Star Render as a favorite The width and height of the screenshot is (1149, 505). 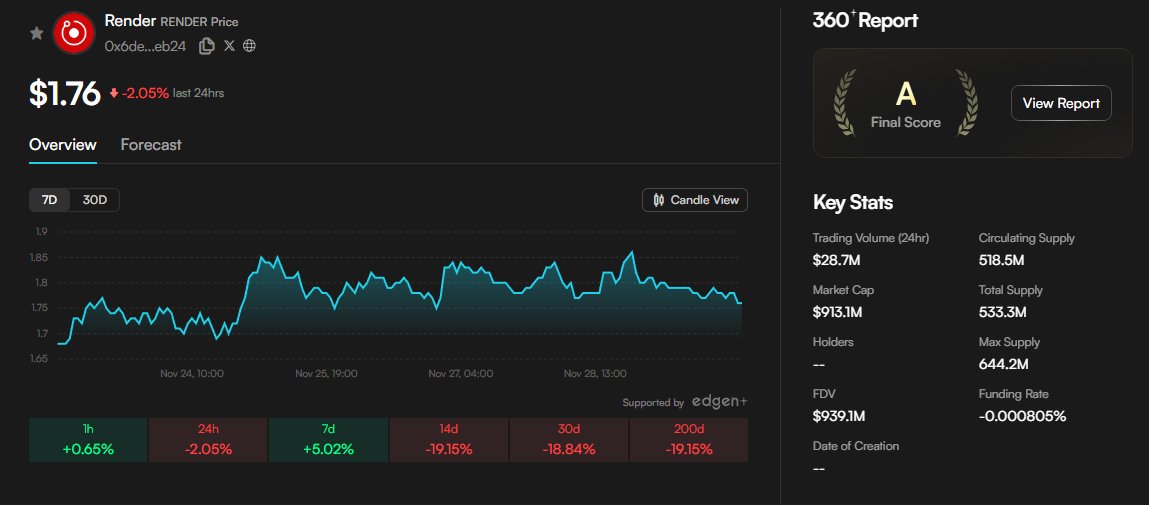[x=36, y=33]
